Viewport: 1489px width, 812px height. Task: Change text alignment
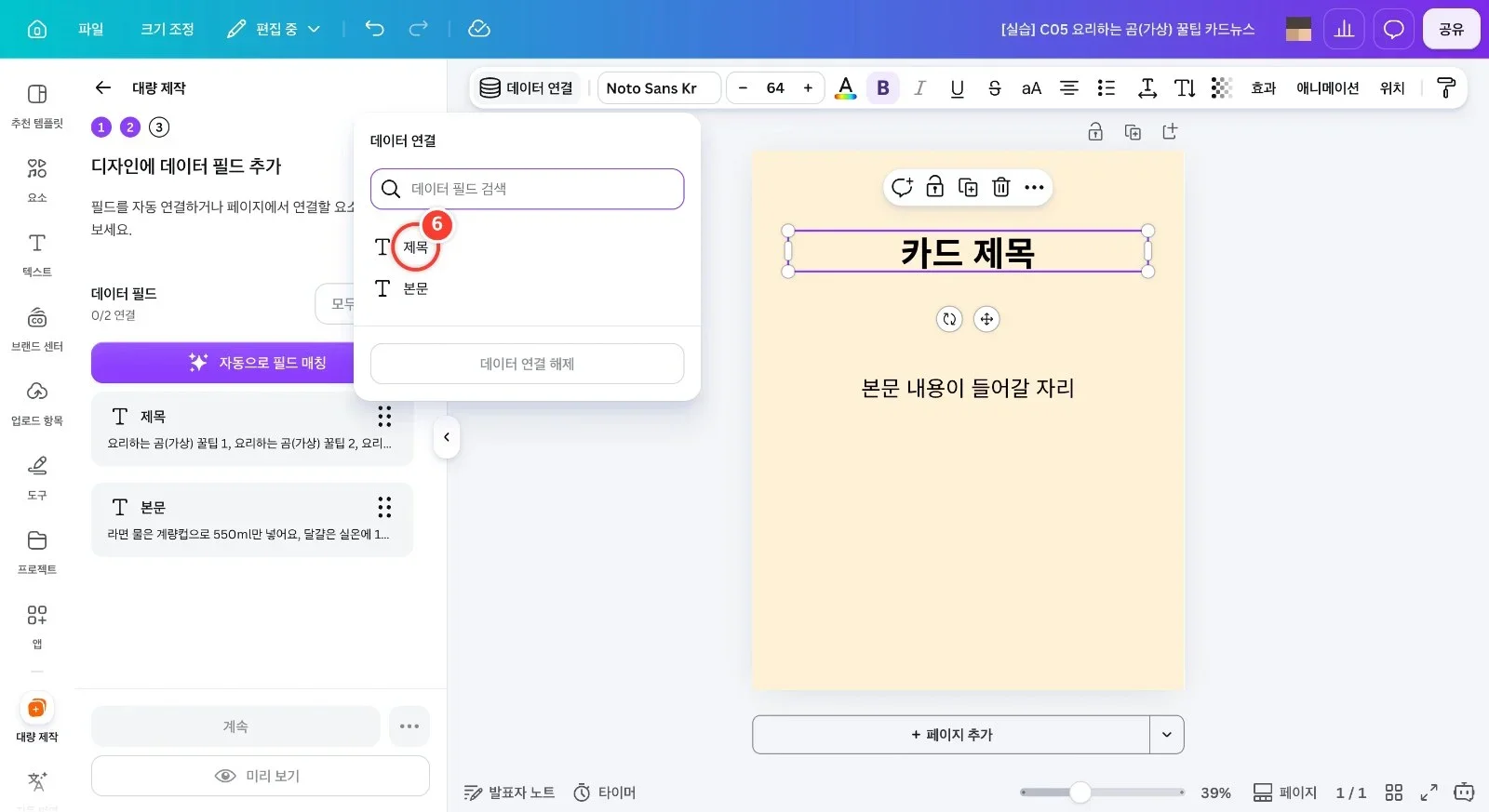click(1069, 88)
